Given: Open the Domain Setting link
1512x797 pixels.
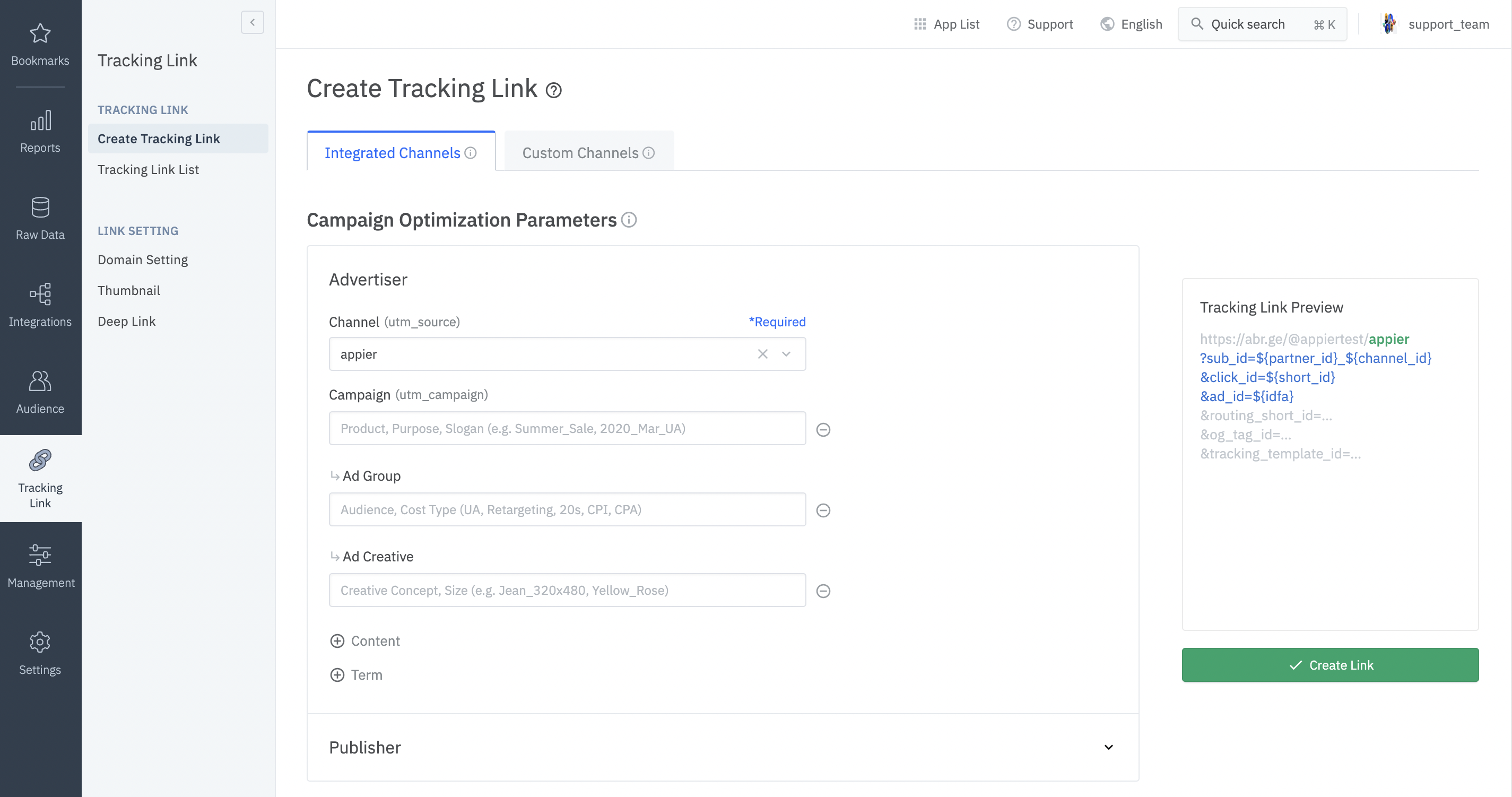Looking at the screenshot, I should (143, 260).
